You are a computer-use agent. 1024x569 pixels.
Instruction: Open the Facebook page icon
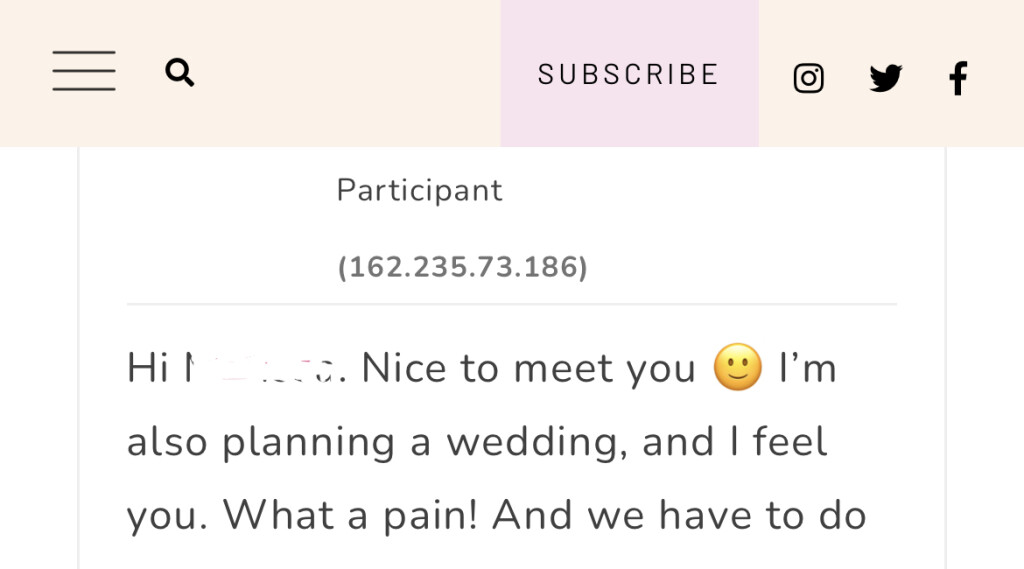[x=958, y=78]
